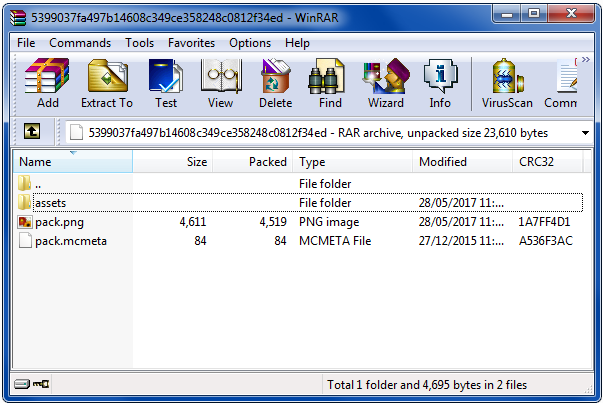Click the 'MCMETA File' type cell
The image size is (603, 403).
coord(335,241)
